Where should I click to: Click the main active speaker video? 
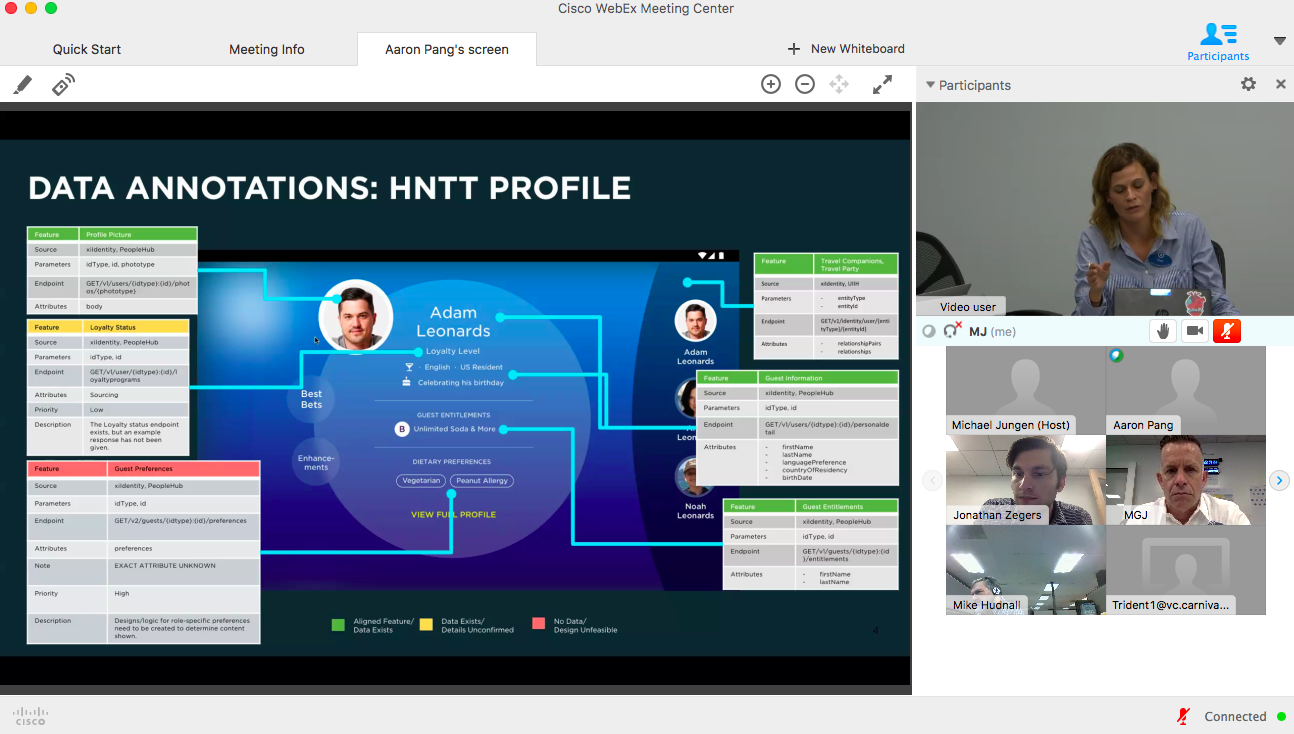click(x=1104, y=209)
